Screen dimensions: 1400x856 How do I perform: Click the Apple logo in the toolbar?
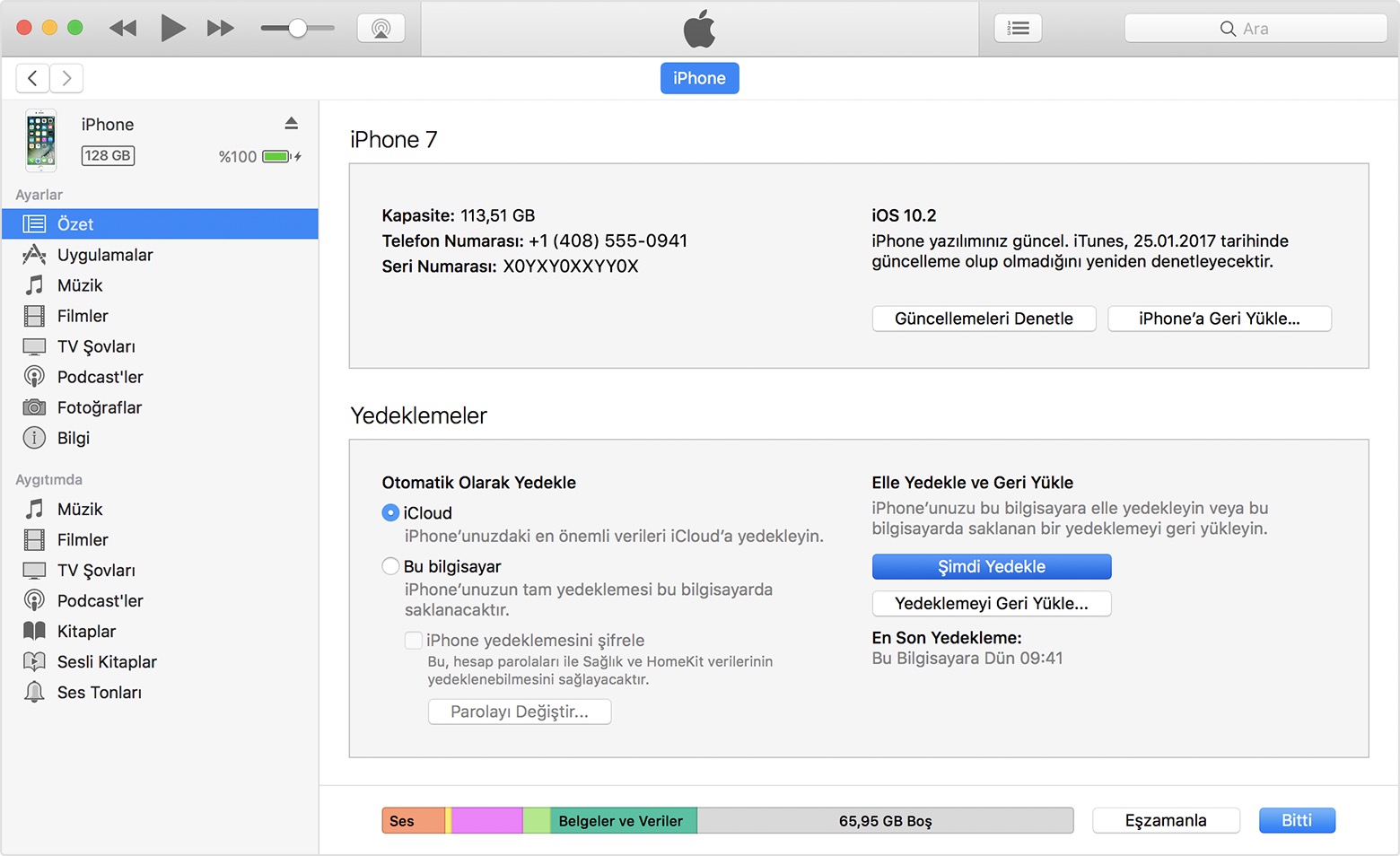(699, 29)
